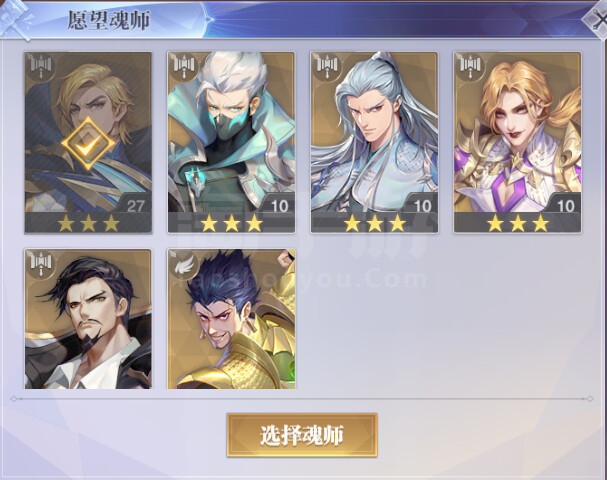Image resolution: width=607 pixels, height=480 pixels.
Task: Close the 愿望魂师 dialog with the X
Action: 597,21
